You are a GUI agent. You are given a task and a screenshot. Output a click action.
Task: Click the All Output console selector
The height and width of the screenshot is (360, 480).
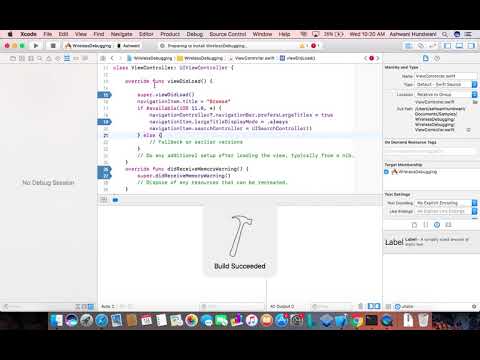pyautogui.click(x=282, y=306)
